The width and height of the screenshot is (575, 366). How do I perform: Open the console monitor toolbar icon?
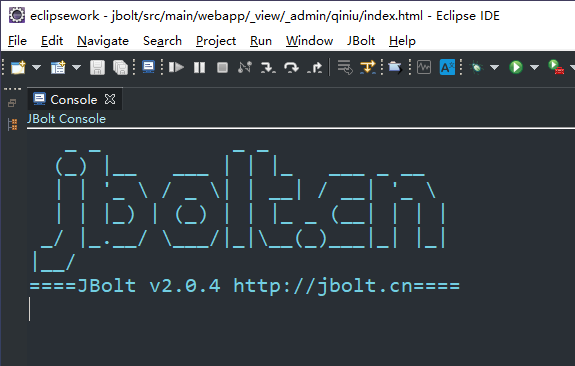(149, 67)
